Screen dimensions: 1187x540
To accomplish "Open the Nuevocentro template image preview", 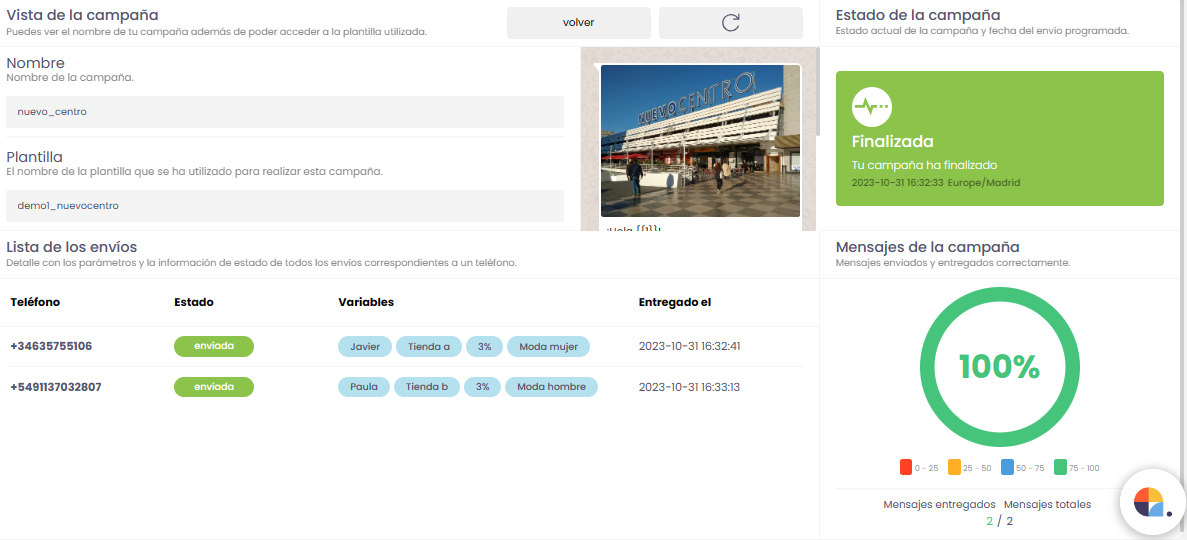I will (700, 140).
